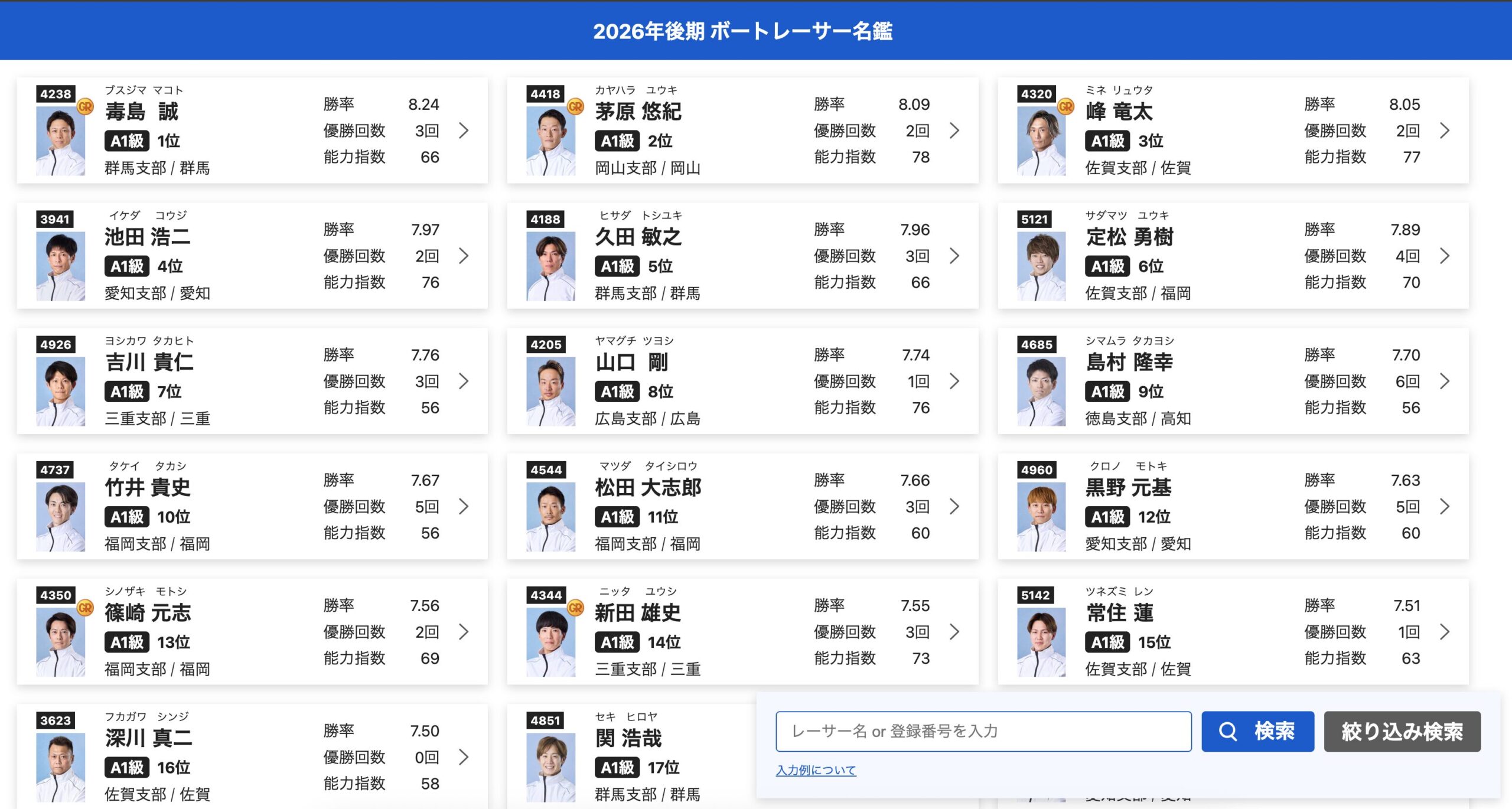Open 茅原 悠紀's card via its chevron arrow
The height and width of the screenshot is (809, 1512).
(954, 131)
